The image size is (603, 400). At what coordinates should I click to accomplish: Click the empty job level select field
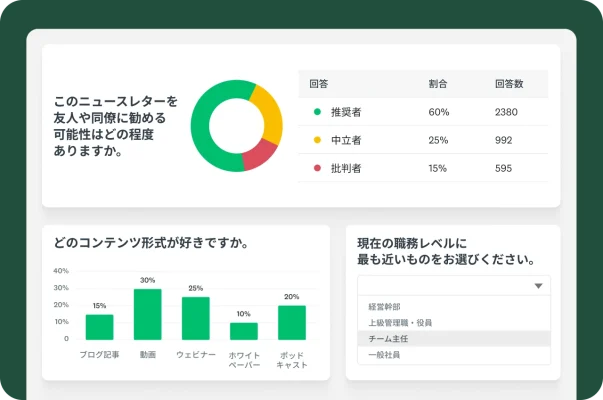454,285
